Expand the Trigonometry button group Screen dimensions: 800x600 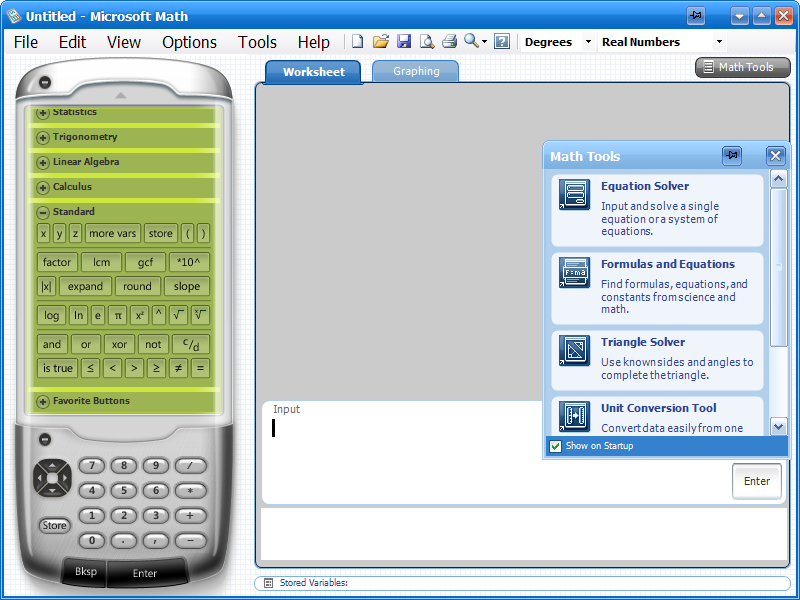point(43,137)
